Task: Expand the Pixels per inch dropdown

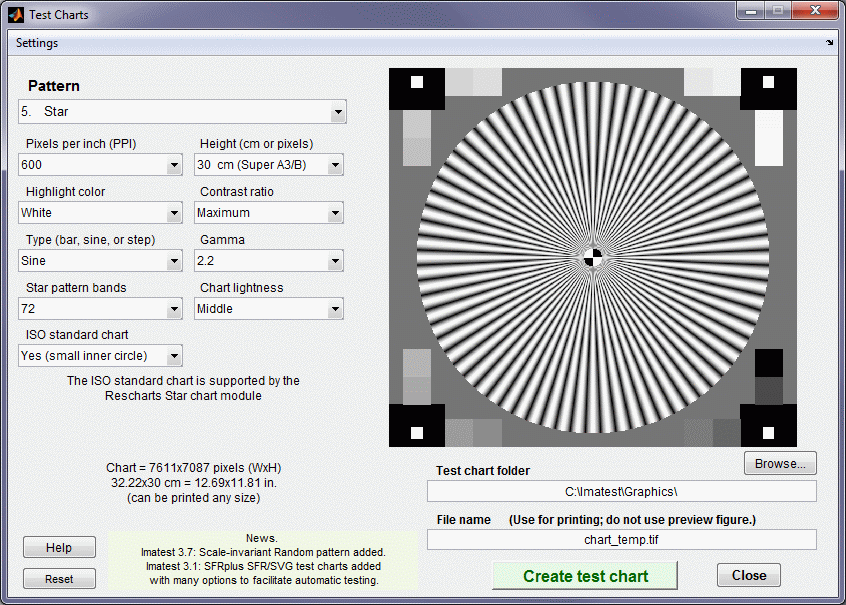Action: pyautogui.click(x=100, y=165)
